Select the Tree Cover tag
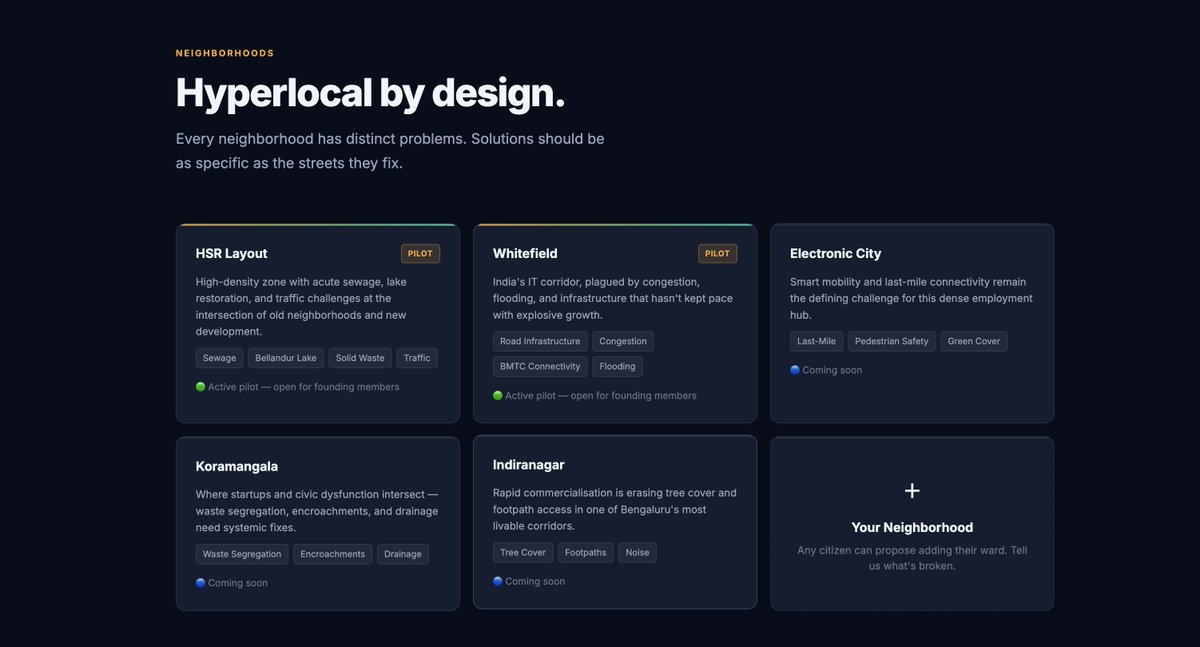Viewport: 1200px width, 647px height. pos(523,552)
